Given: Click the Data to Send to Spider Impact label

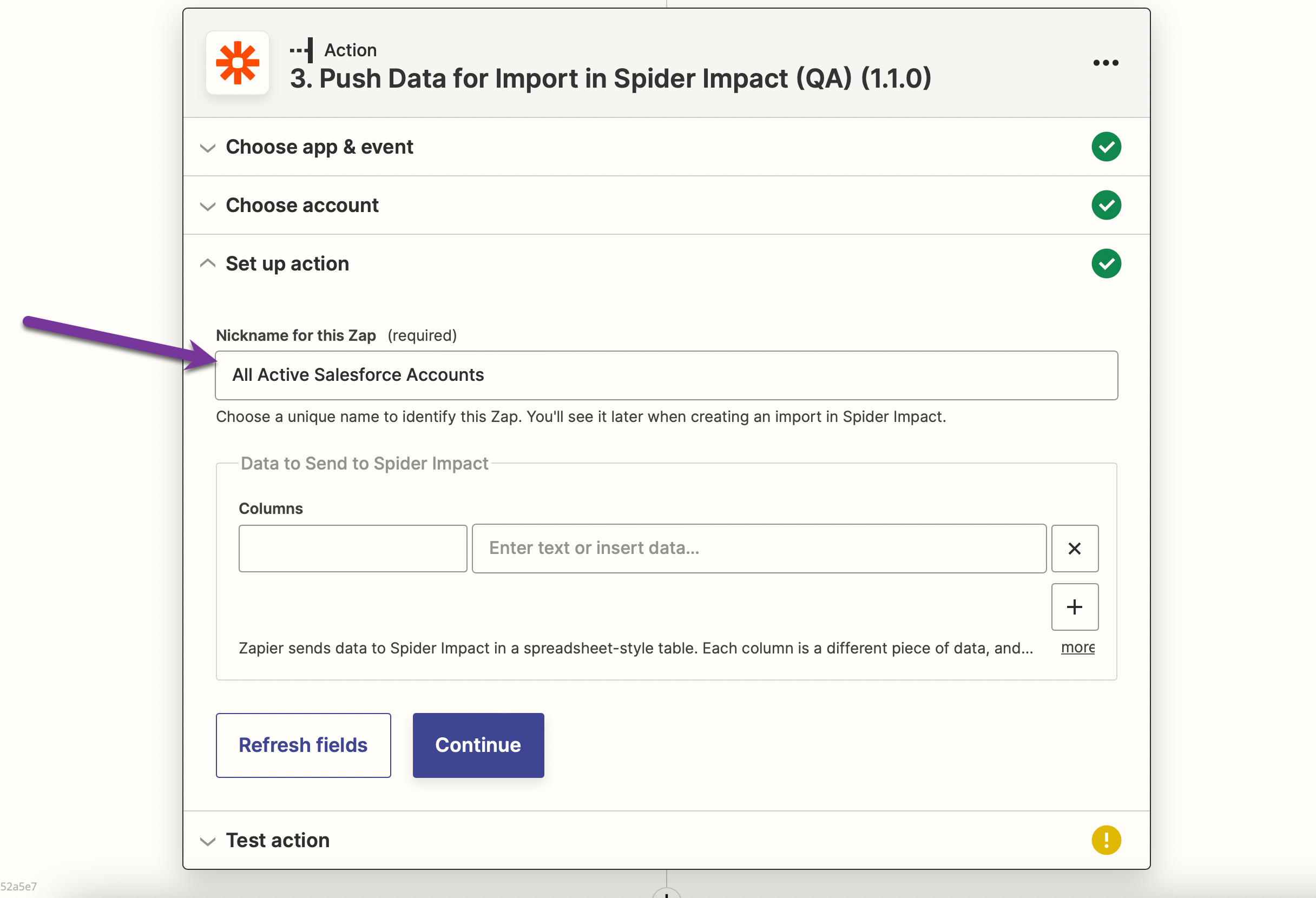Looking at the screenshot, I should (364, 463).
